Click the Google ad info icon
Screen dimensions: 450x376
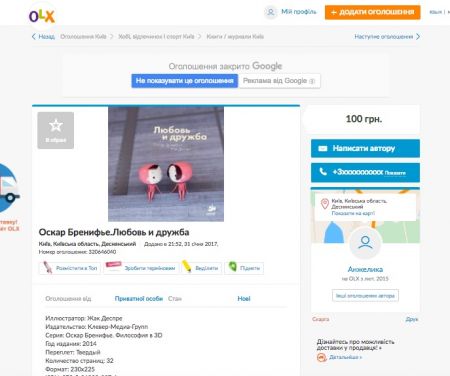312,81
